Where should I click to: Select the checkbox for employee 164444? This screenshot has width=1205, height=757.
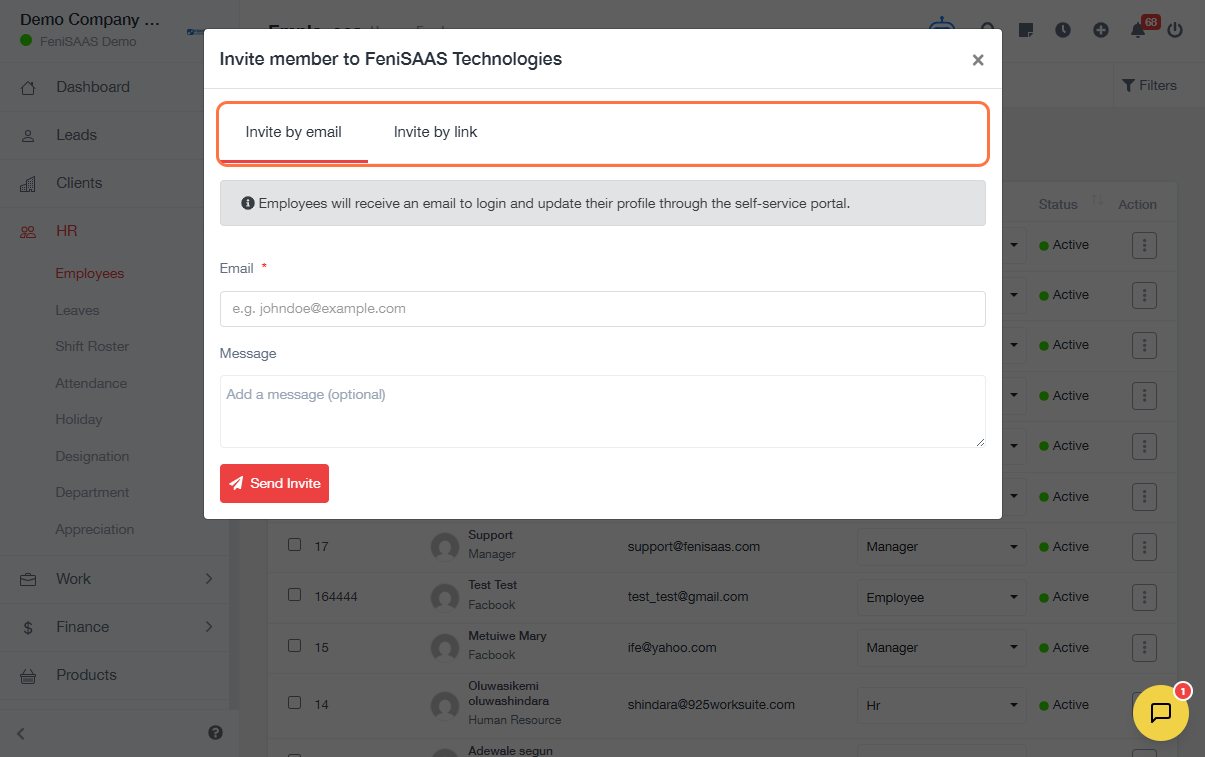pos(294,594)
